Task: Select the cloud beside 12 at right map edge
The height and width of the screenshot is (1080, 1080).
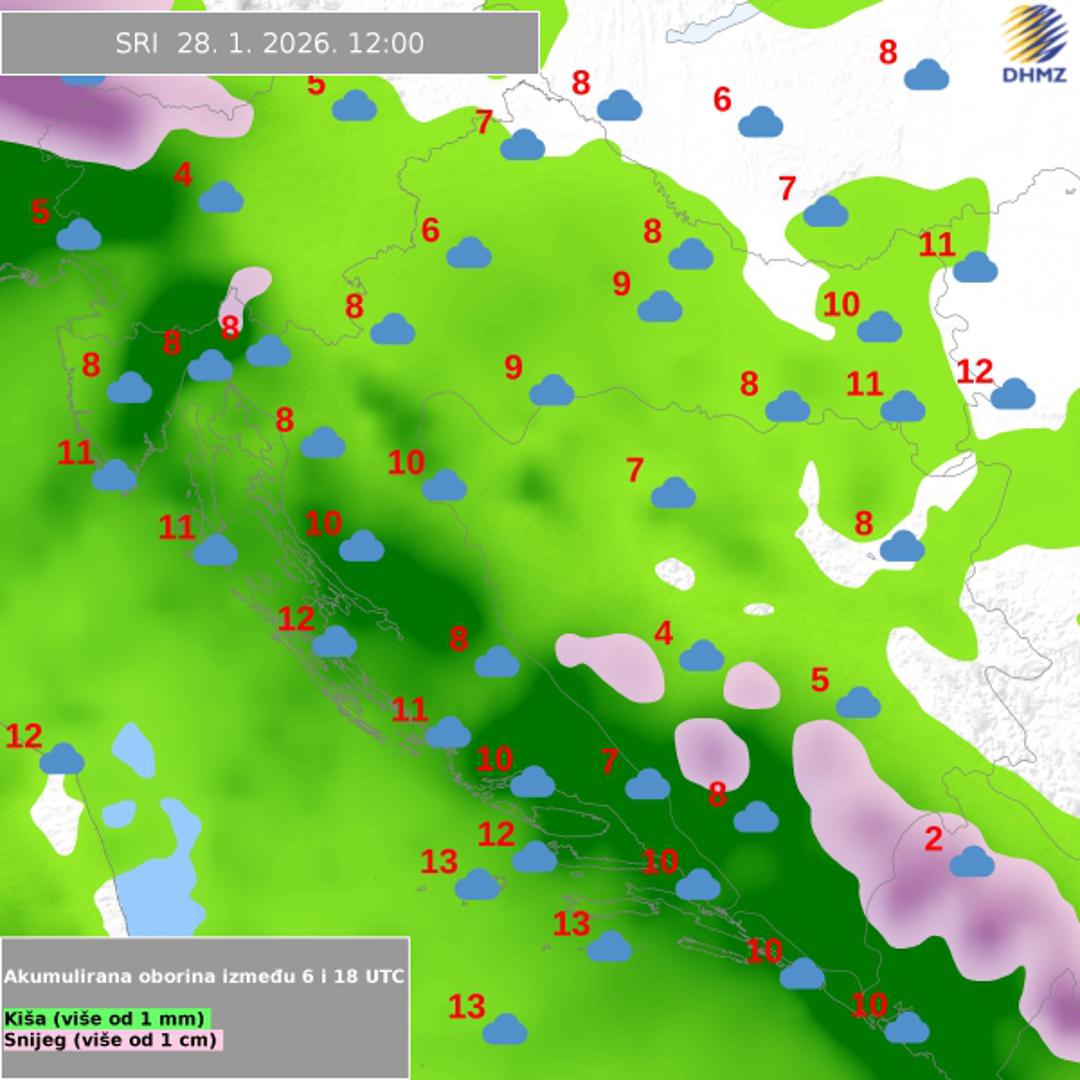Action: 1012,393
